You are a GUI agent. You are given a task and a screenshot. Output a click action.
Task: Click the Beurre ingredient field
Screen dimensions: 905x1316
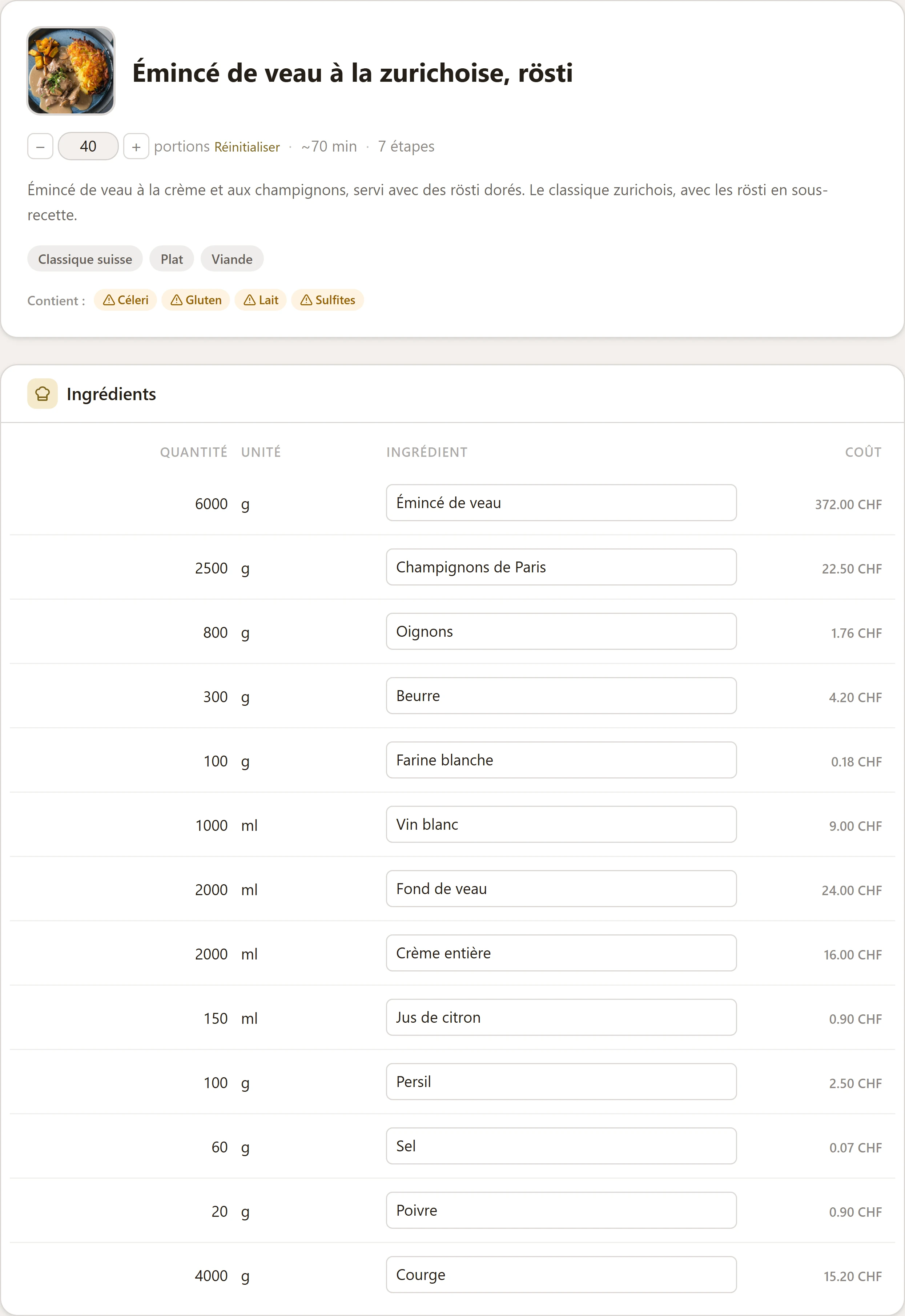[x=562, y=696]
